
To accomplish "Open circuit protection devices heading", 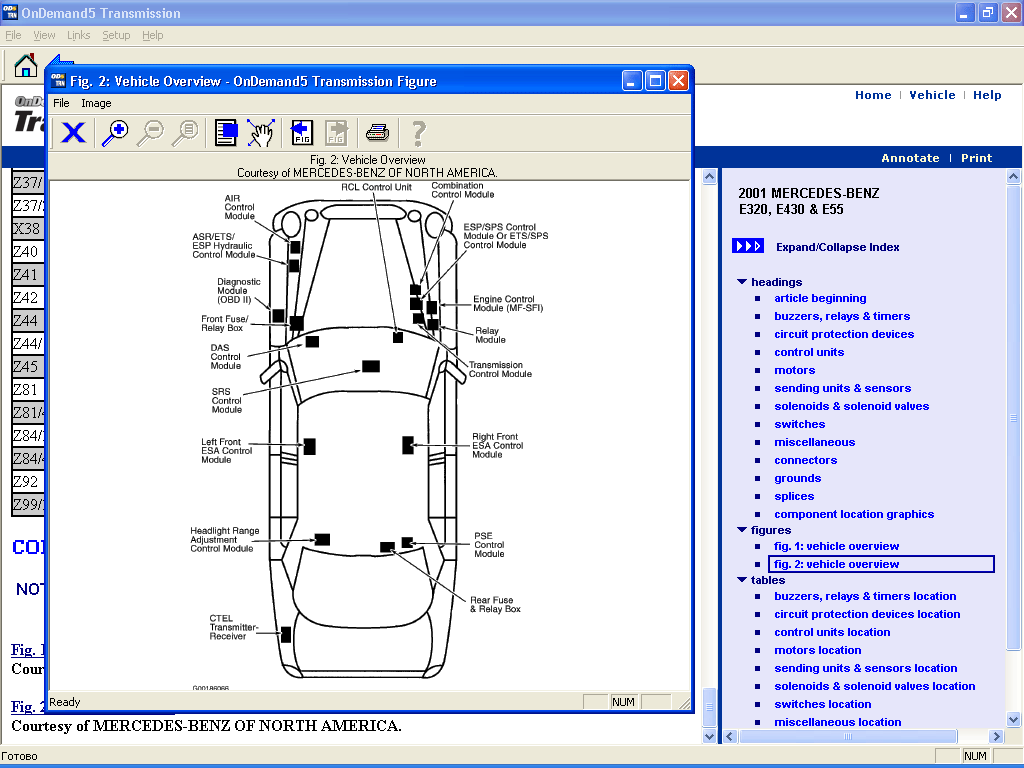I will (844, 334).
